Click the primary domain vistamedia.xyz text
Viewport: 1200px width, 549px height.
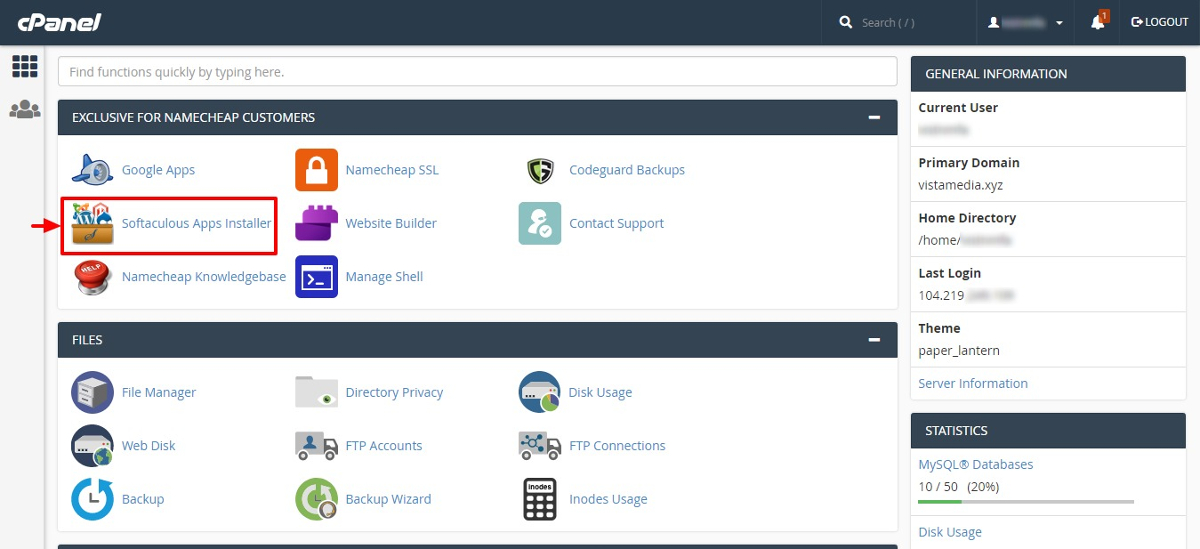click(960, 185)
